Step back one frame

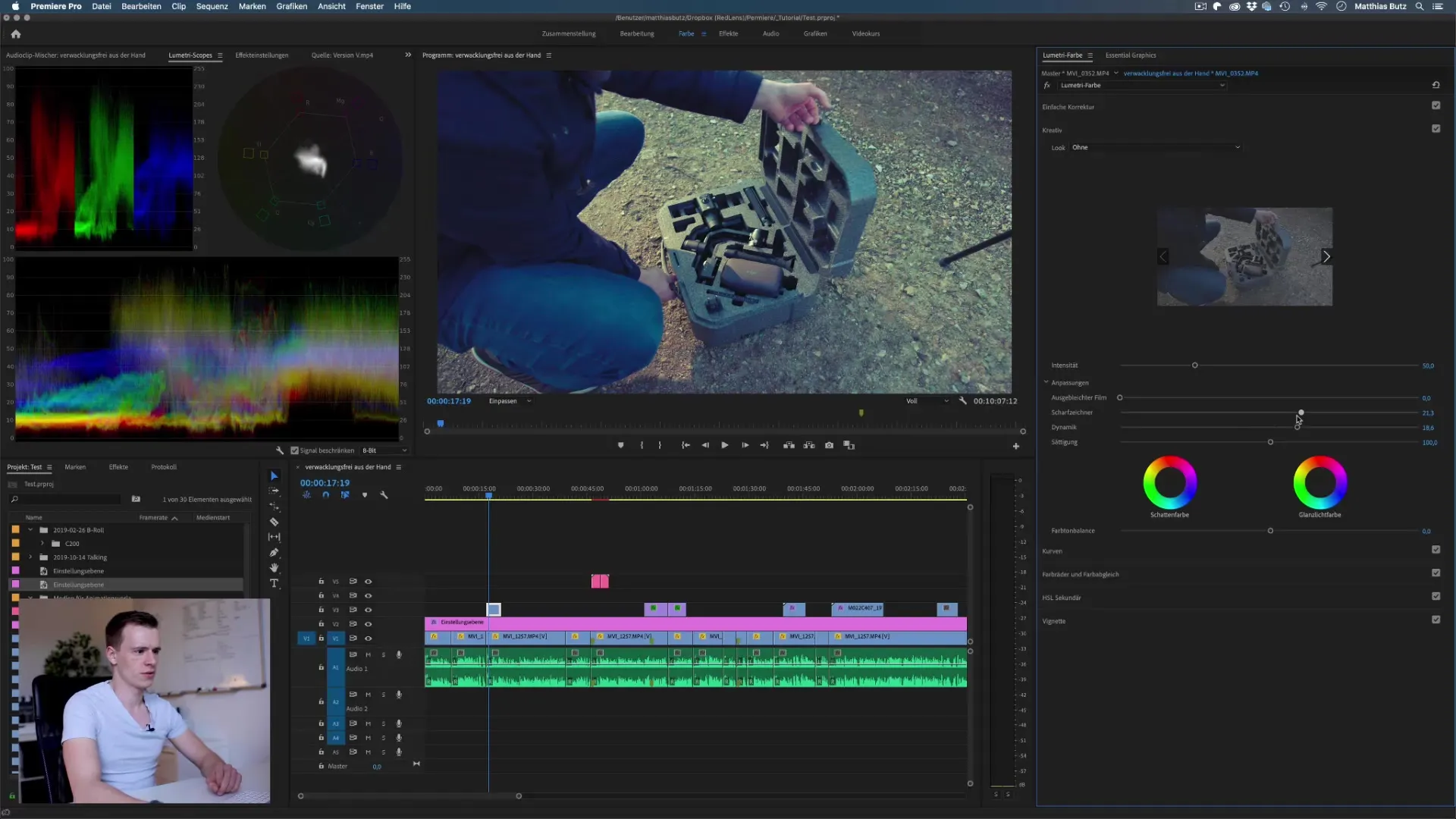(x=705, y=445)
